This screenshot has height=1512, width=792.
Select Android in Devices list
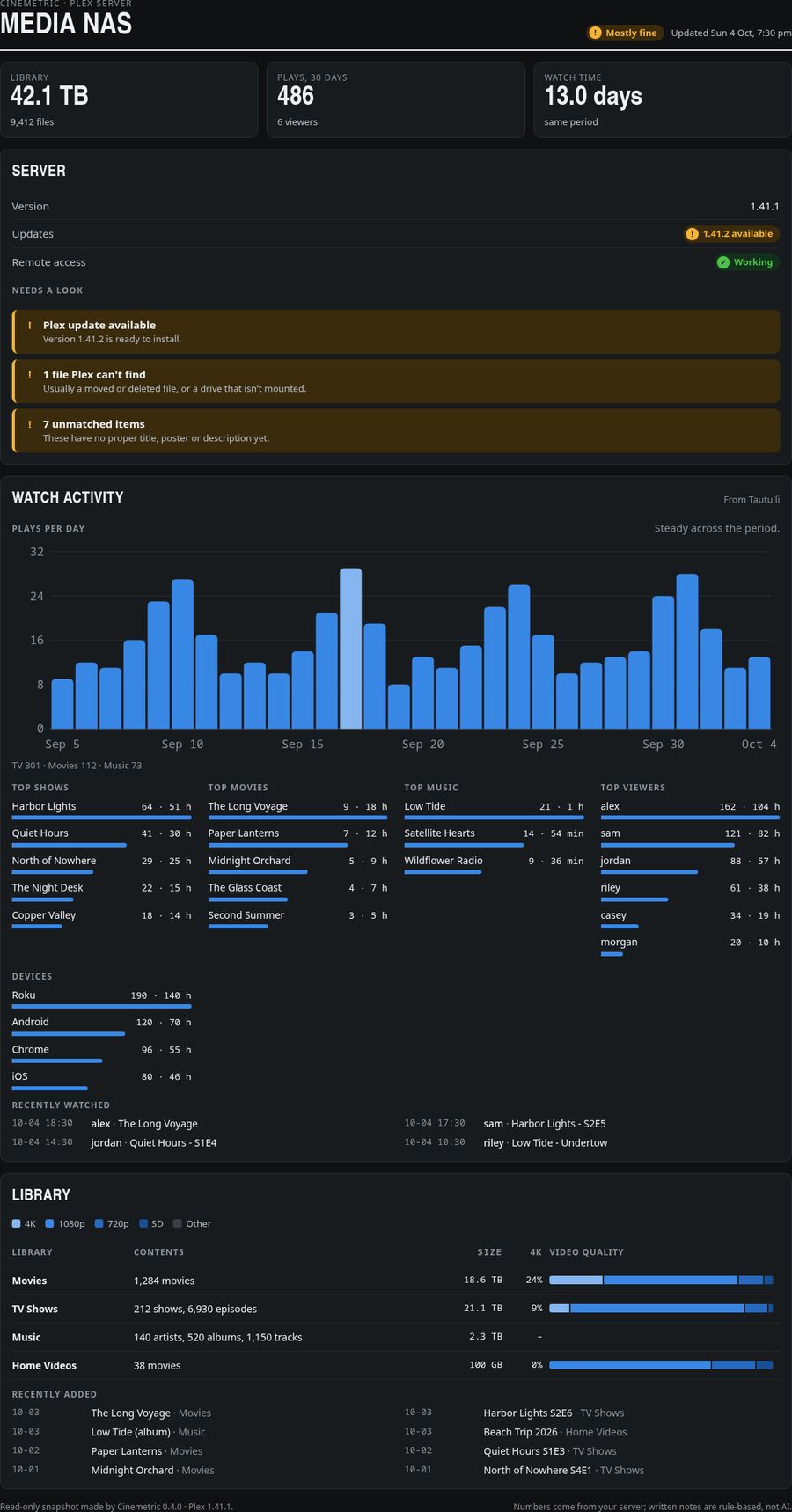[x=31, y=1022]
